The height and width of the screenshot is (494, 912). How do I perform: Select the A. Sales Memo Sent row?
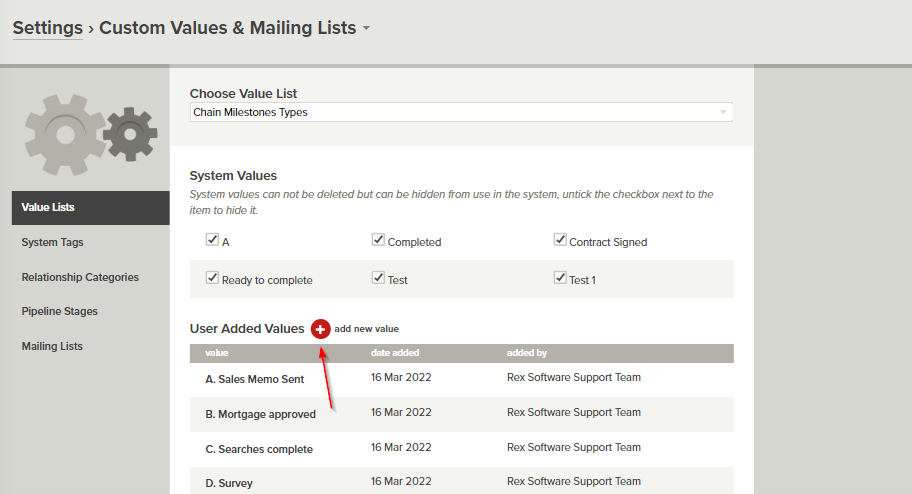click(x=254, y=379)
